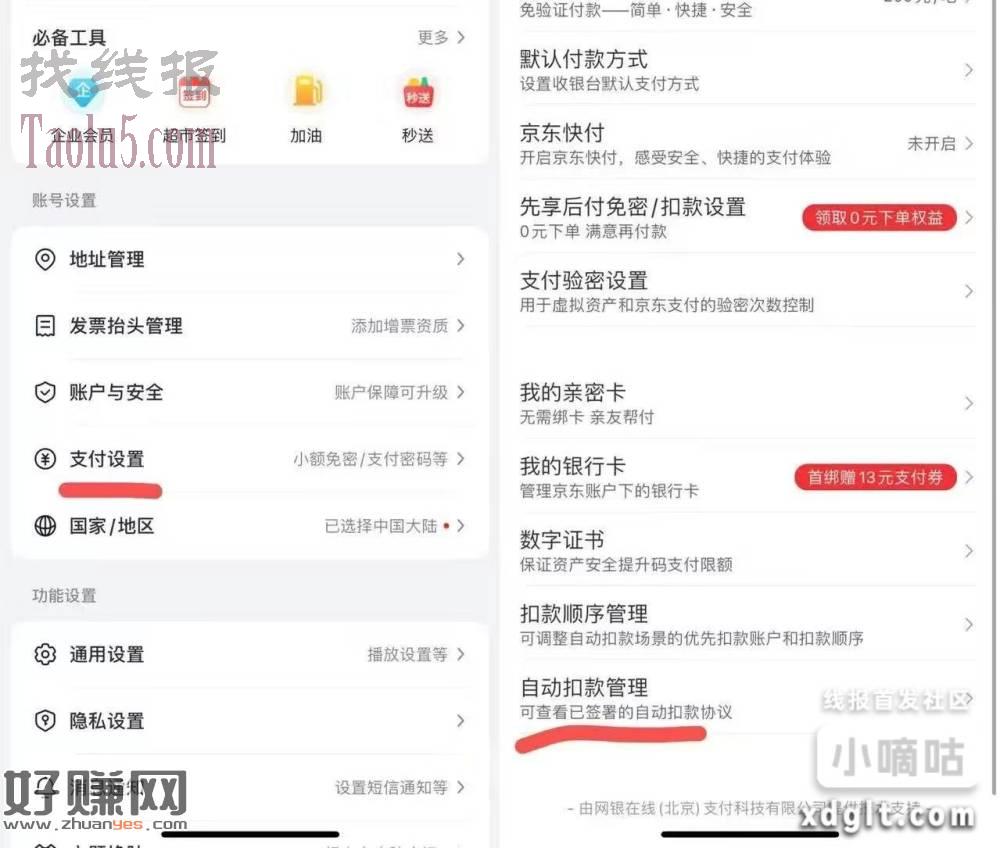Screen dimensions: 1000x848
Task: Click the 通用设置 gear icon
Action: coord(45,654)
